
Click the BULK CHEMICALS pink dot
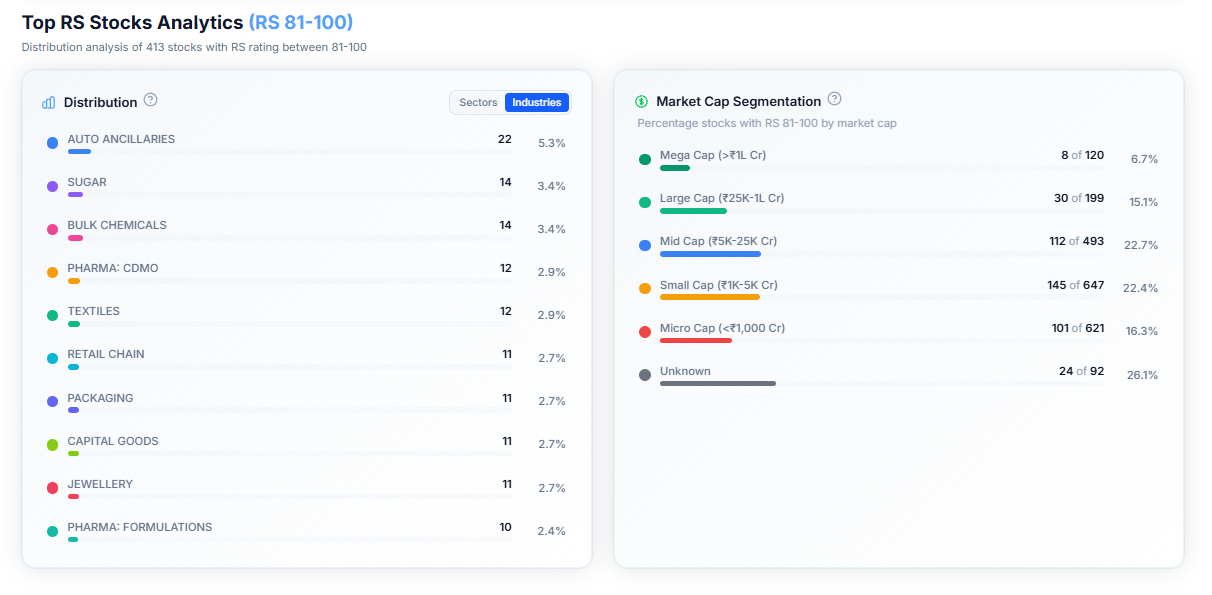(53, 229)
